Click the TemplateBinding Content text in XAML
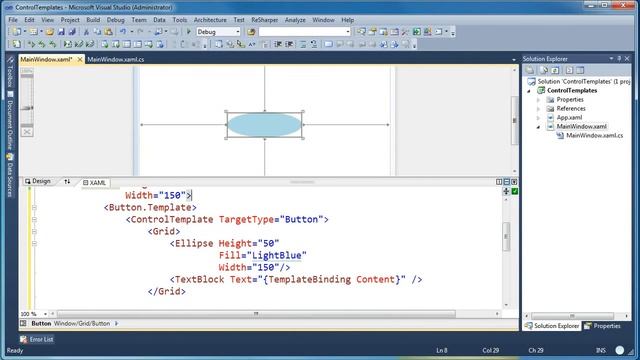Image resolution: width=640 pixels, height=360 pixels. coord(332,280)
